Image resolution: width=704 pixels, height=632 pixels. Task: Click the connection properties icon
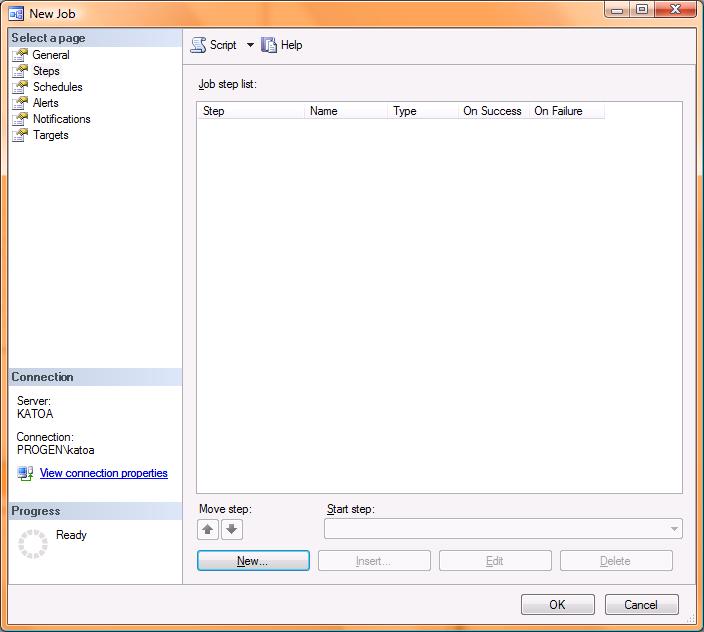click(25, 473)
